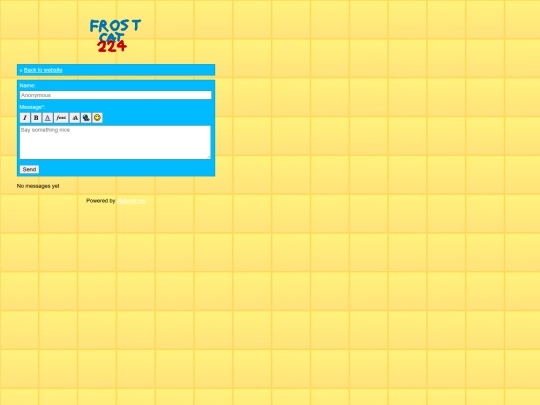
Task: Change text size with the double-A button
Action: 75,118
